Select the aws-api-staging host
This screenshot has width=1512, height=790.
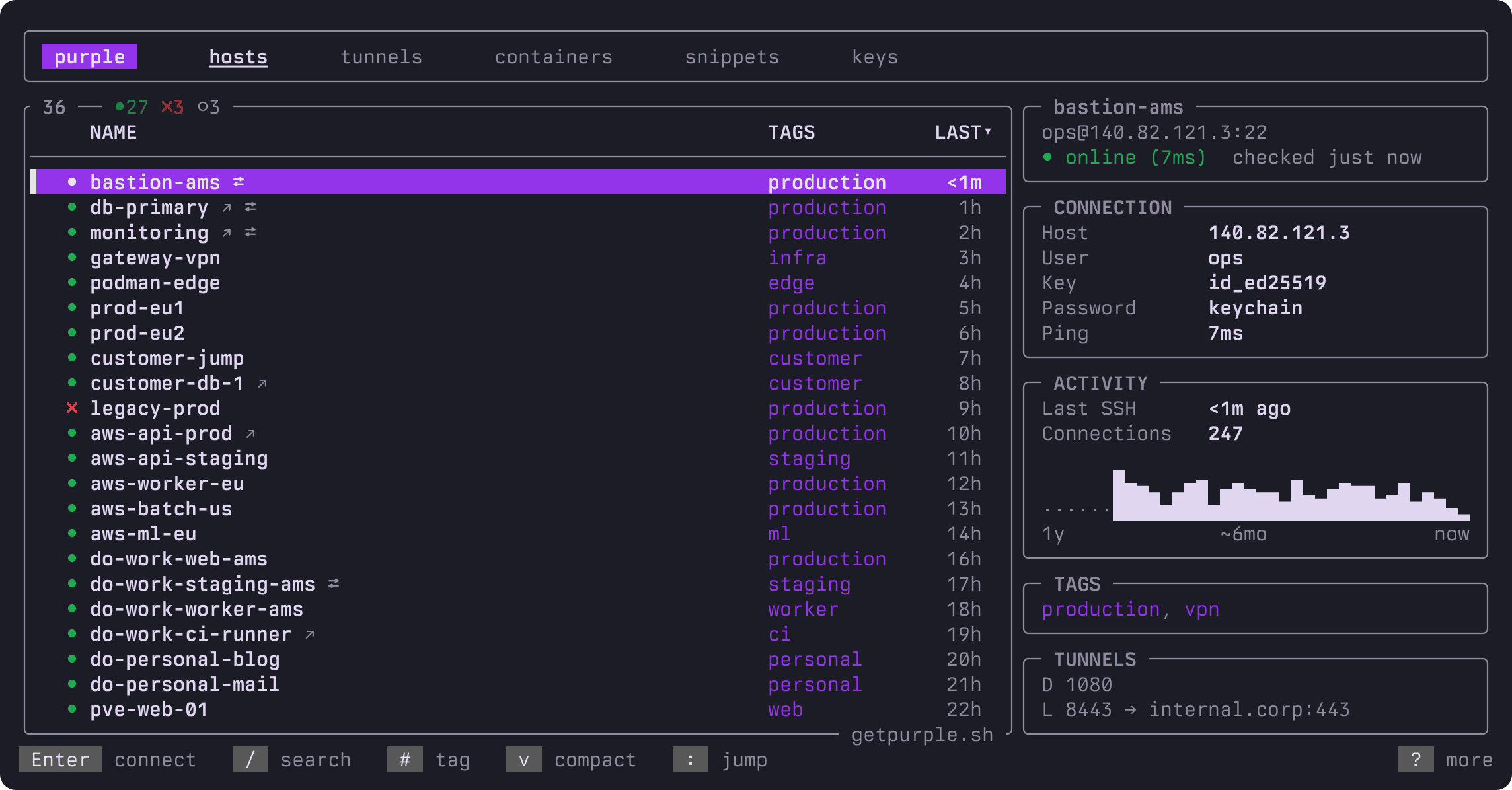point(518,458)
